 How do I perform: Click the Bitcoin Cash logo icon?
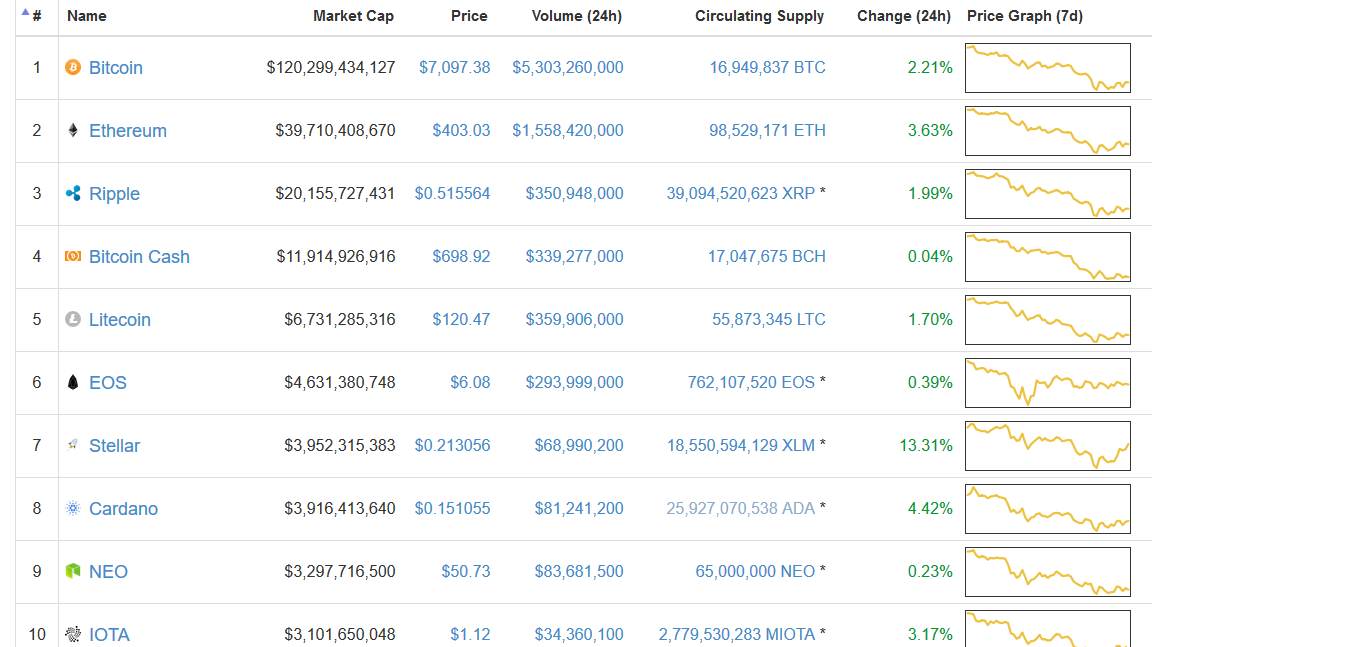point(72,256)
